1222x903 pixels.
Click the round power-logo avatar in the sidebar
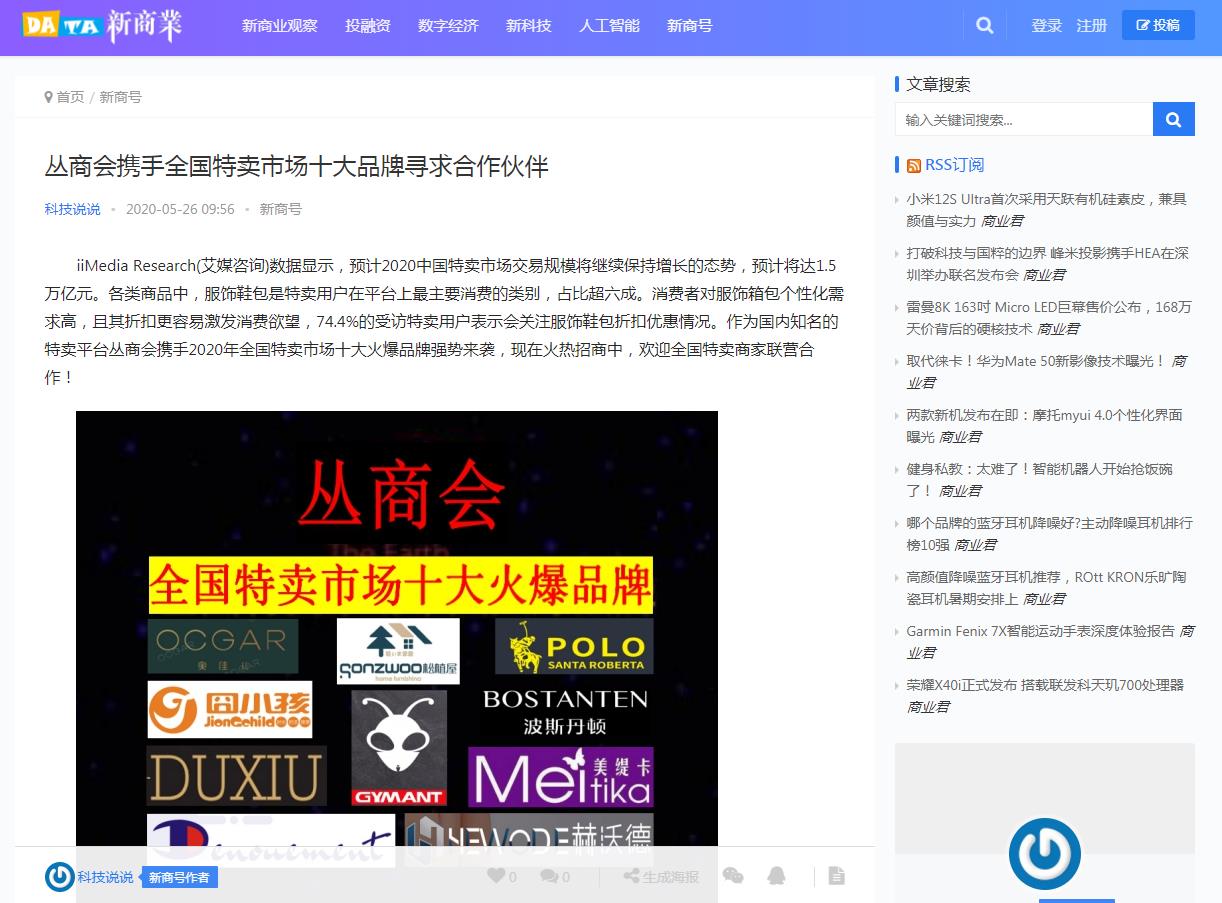1045,854
